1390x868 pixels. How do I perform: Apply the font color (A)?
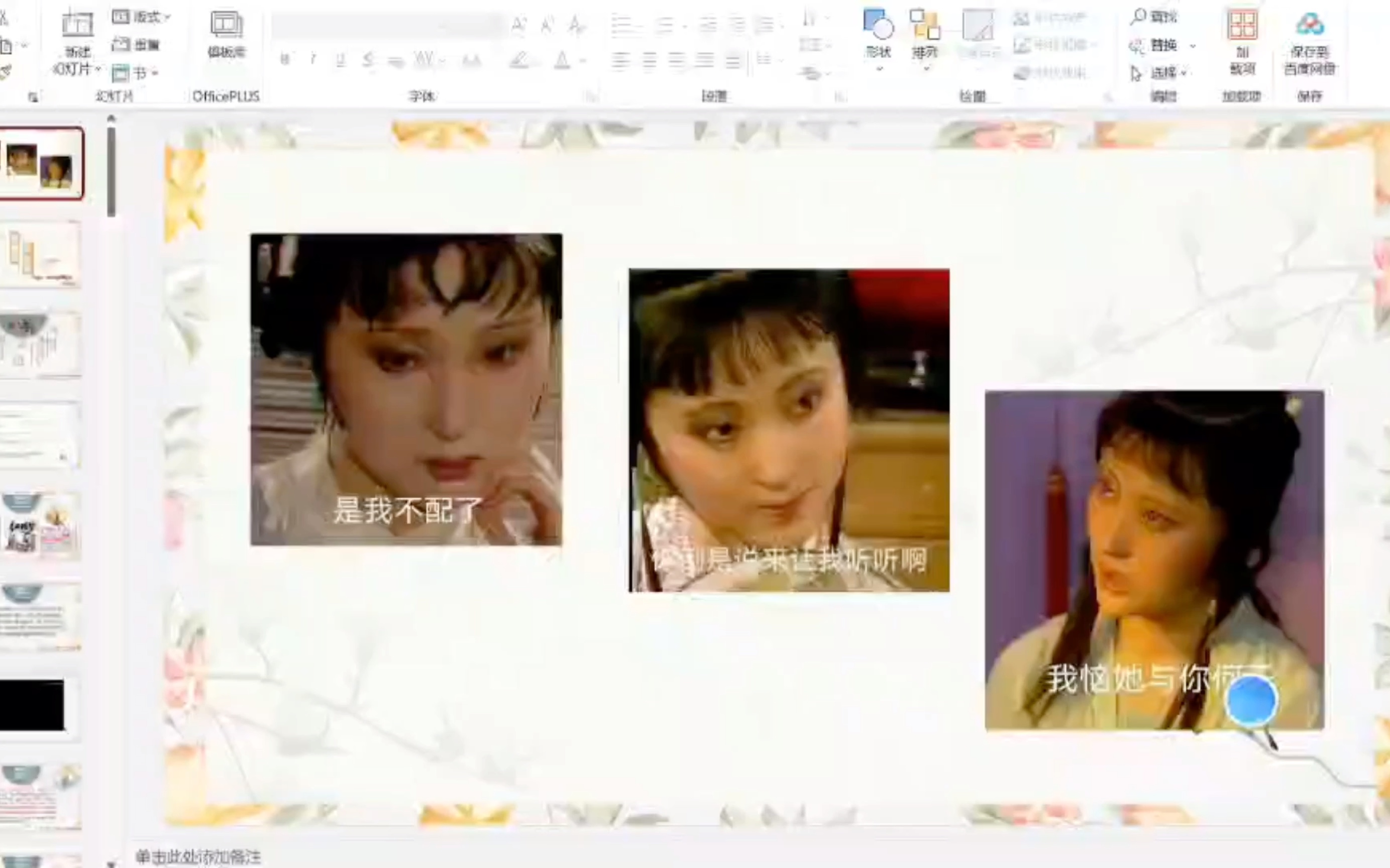[562, 60]
